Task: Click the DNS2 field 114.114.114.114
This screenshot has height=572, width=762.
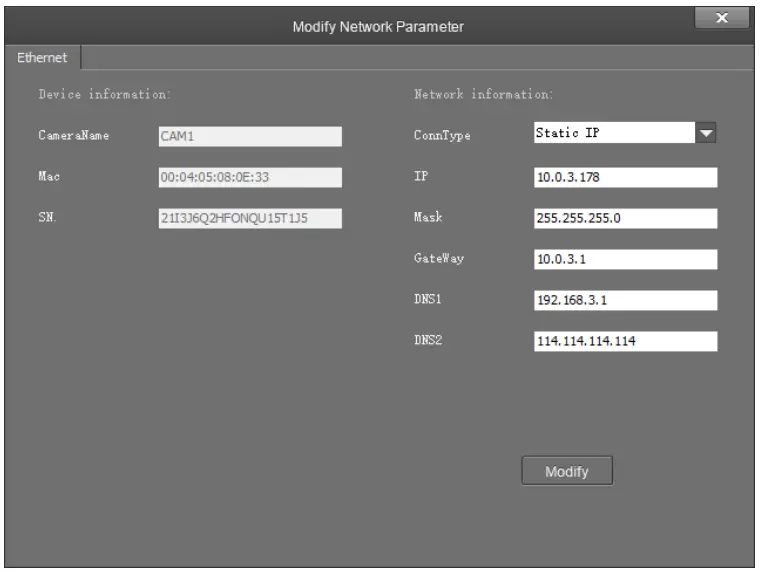Action: (x=625, y=341)
